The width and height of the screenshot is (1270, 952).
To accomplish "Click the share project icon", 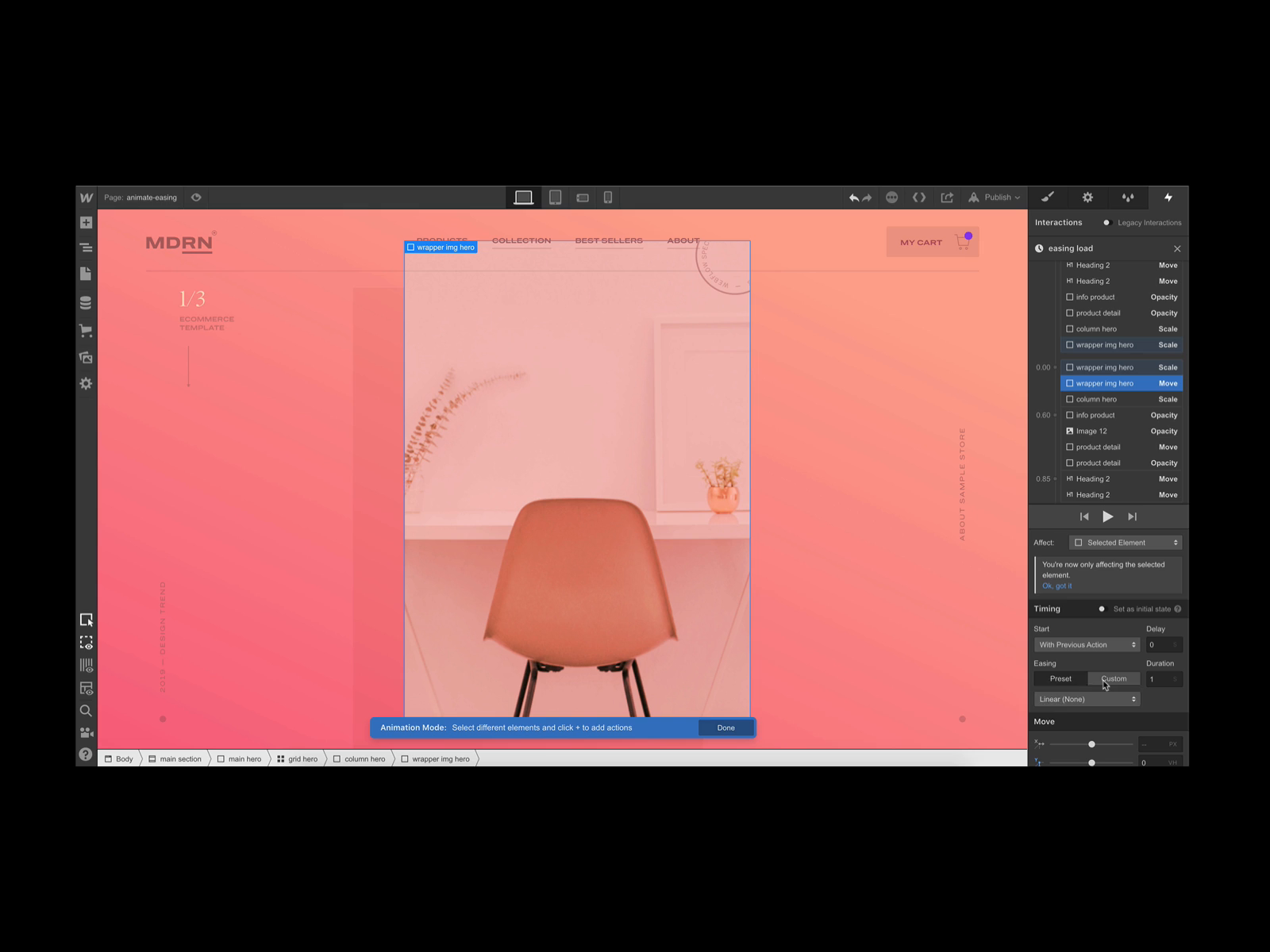I will tap(947, 198).
